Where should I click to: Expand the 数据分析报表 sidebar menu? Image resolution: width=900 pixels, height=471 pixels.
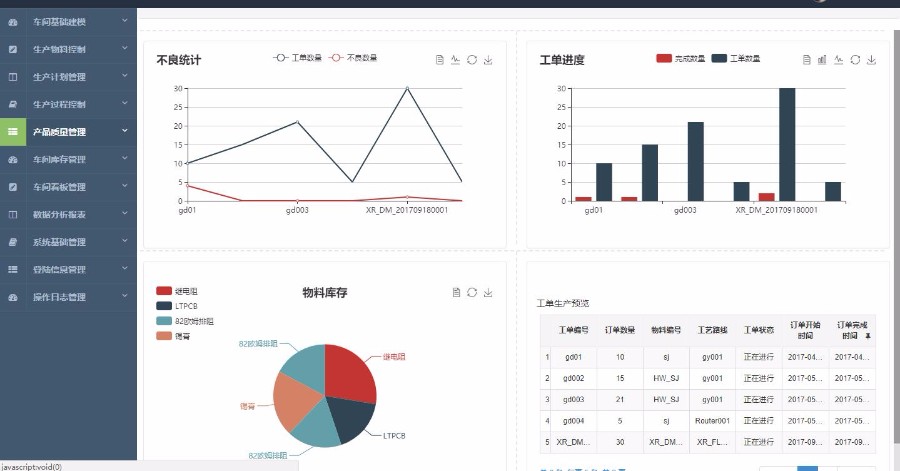click(x=68, y=215)
